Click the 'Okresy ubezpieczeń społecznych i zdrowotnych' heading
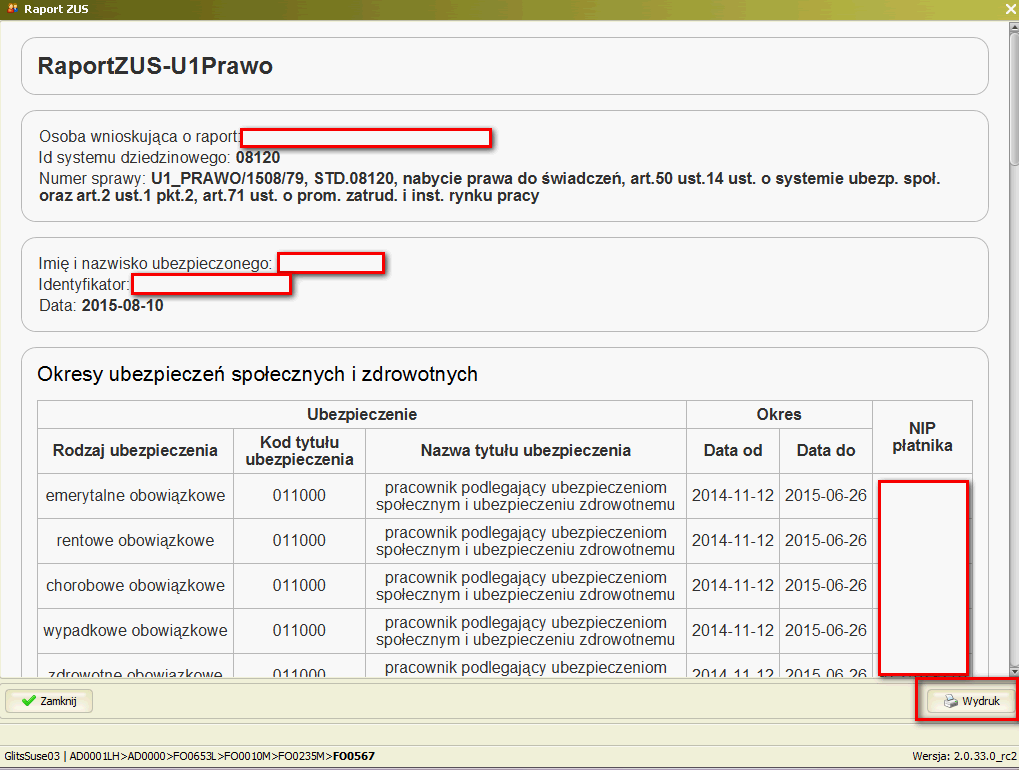 click(257, 374)
